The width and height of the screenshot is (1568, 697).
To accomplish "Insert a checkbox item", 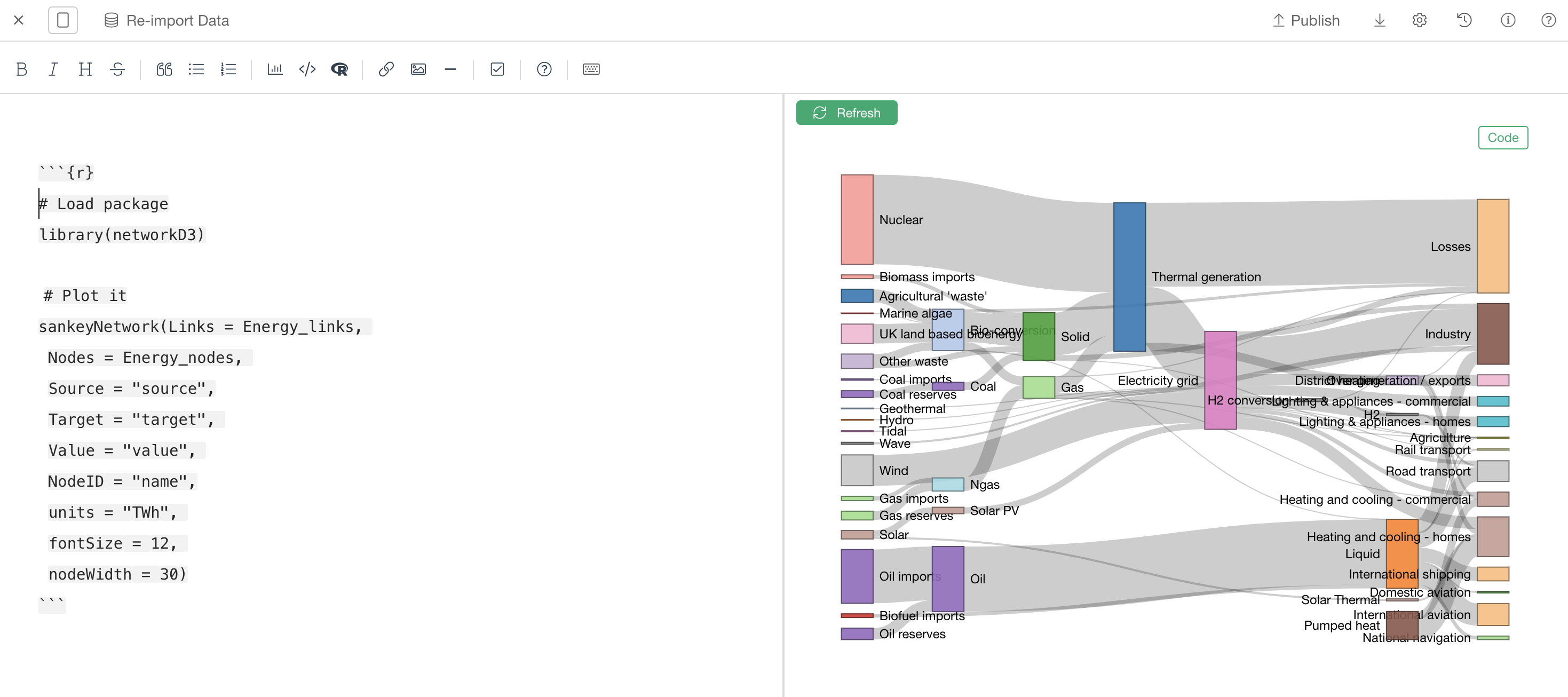I will pos(497,69).
